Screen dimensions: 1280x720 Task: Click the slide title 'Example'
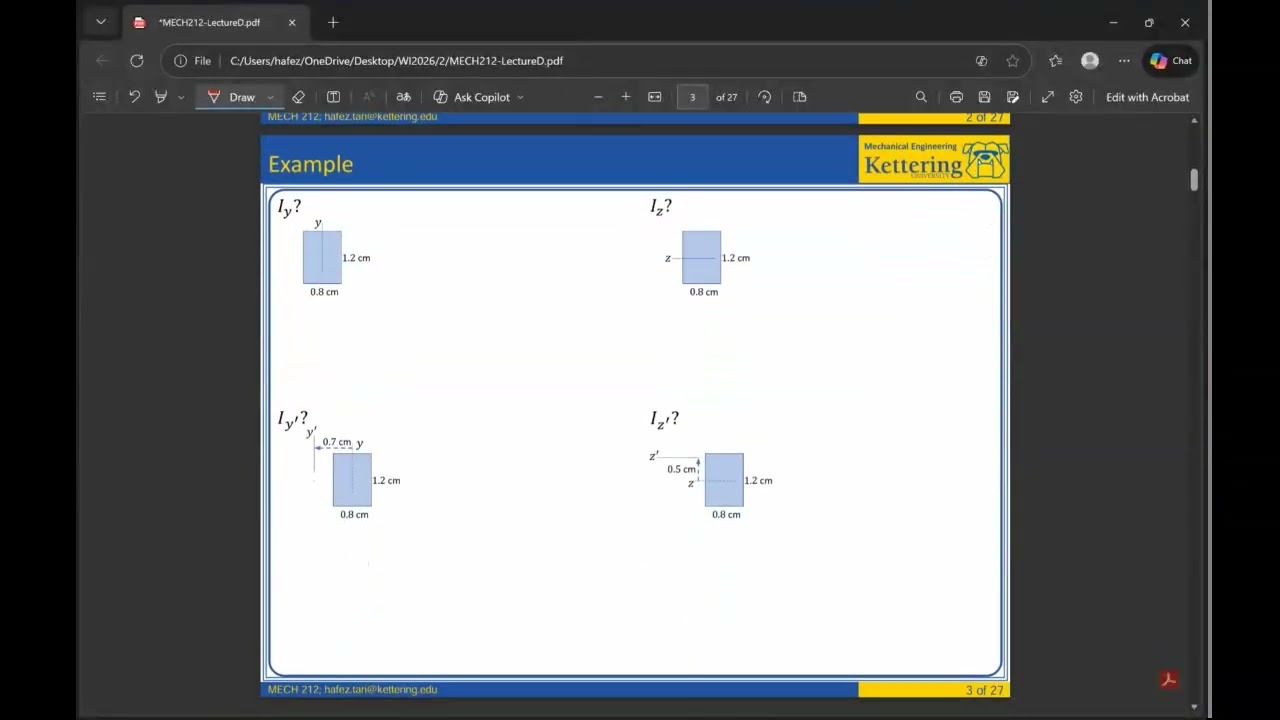310,164
